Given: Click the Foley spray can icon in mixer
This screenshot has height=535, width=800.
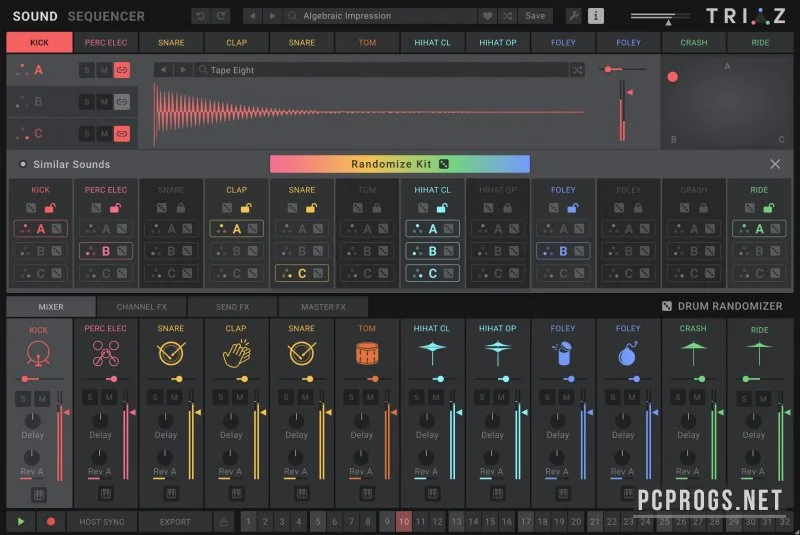Looking at the screenshot, I should pos(562,353).
